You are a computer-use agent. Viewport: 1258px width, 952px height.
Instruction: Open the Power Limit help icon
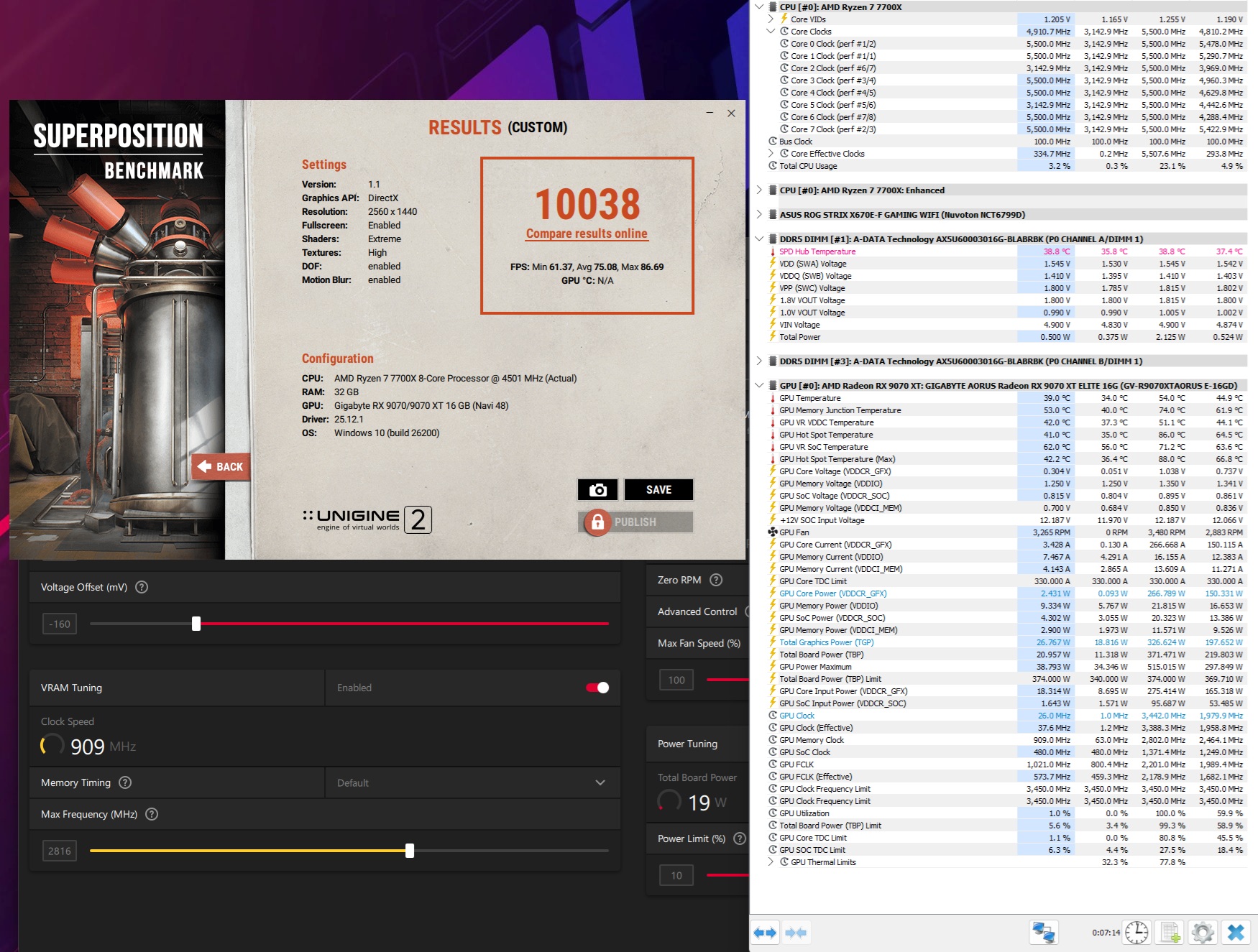pos(740,838)
